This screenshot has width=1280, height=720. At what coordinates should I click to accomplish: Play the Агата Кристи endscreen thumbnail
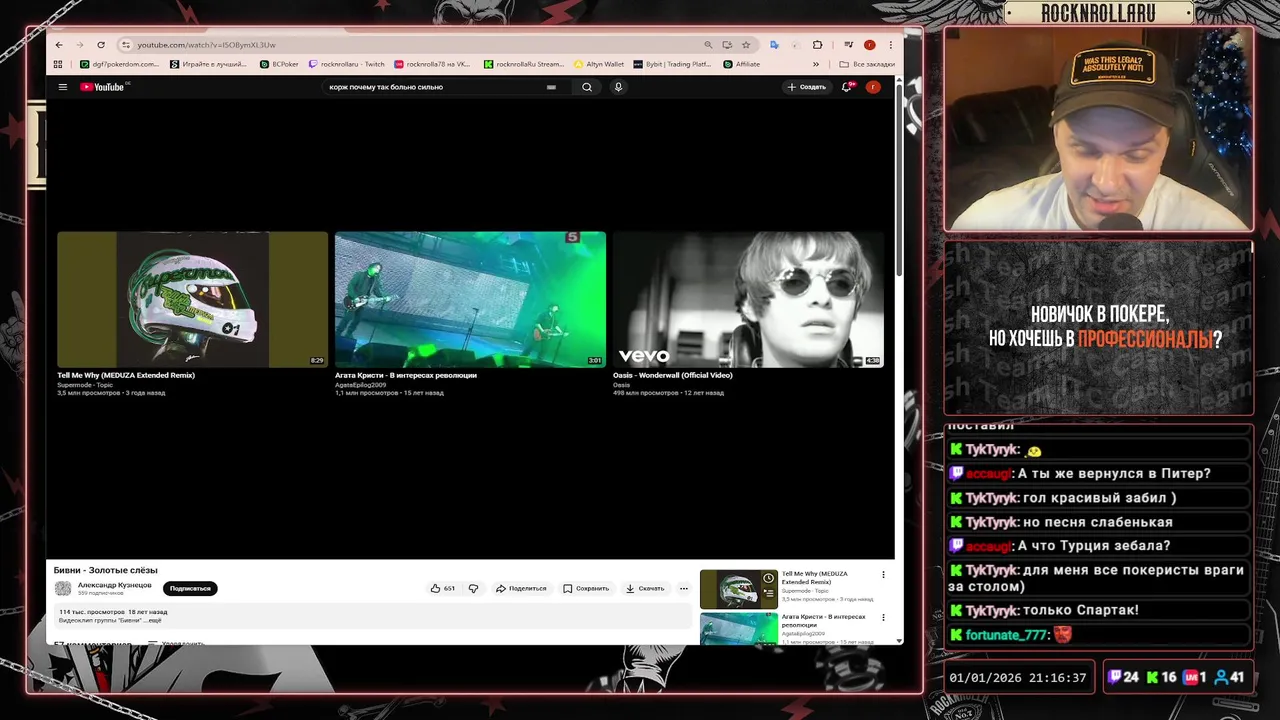click(470, 300)
